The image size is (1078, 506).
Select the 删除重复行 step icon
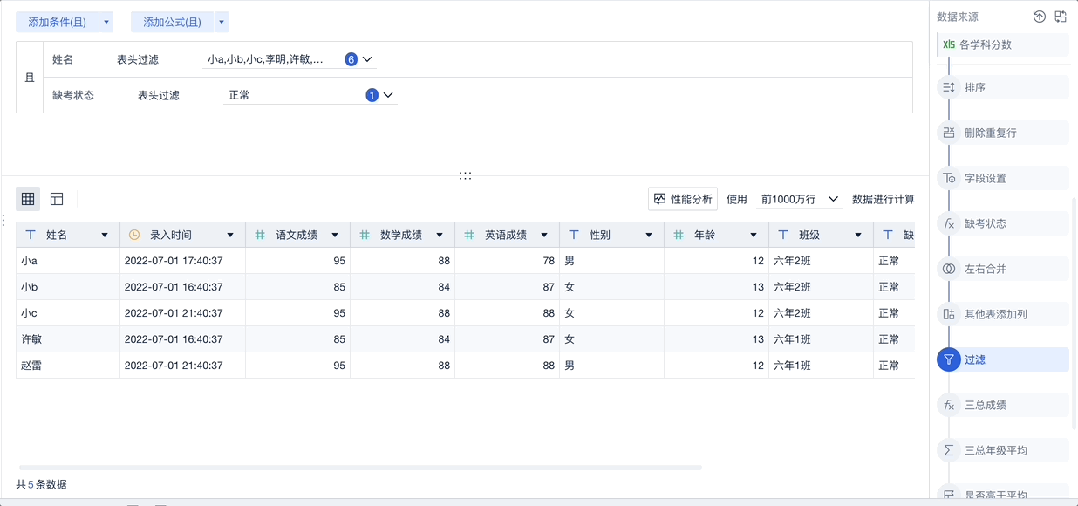(948, 133)
